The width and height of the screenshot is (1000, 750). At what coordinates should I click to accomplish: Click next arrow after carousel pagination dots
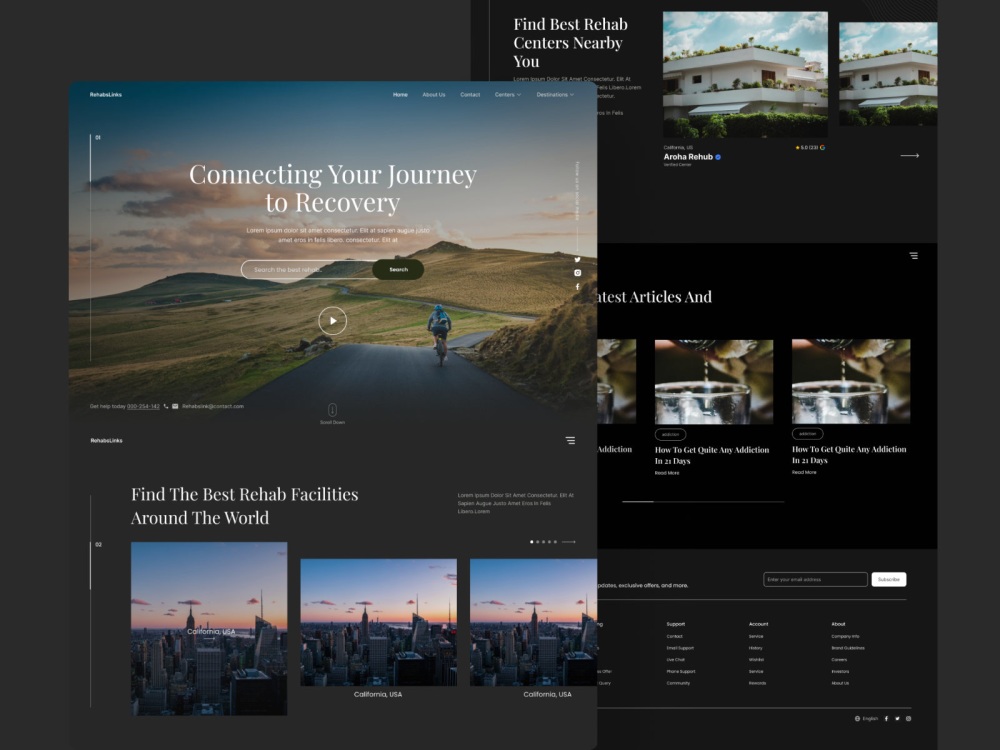[x=568, y=542]
